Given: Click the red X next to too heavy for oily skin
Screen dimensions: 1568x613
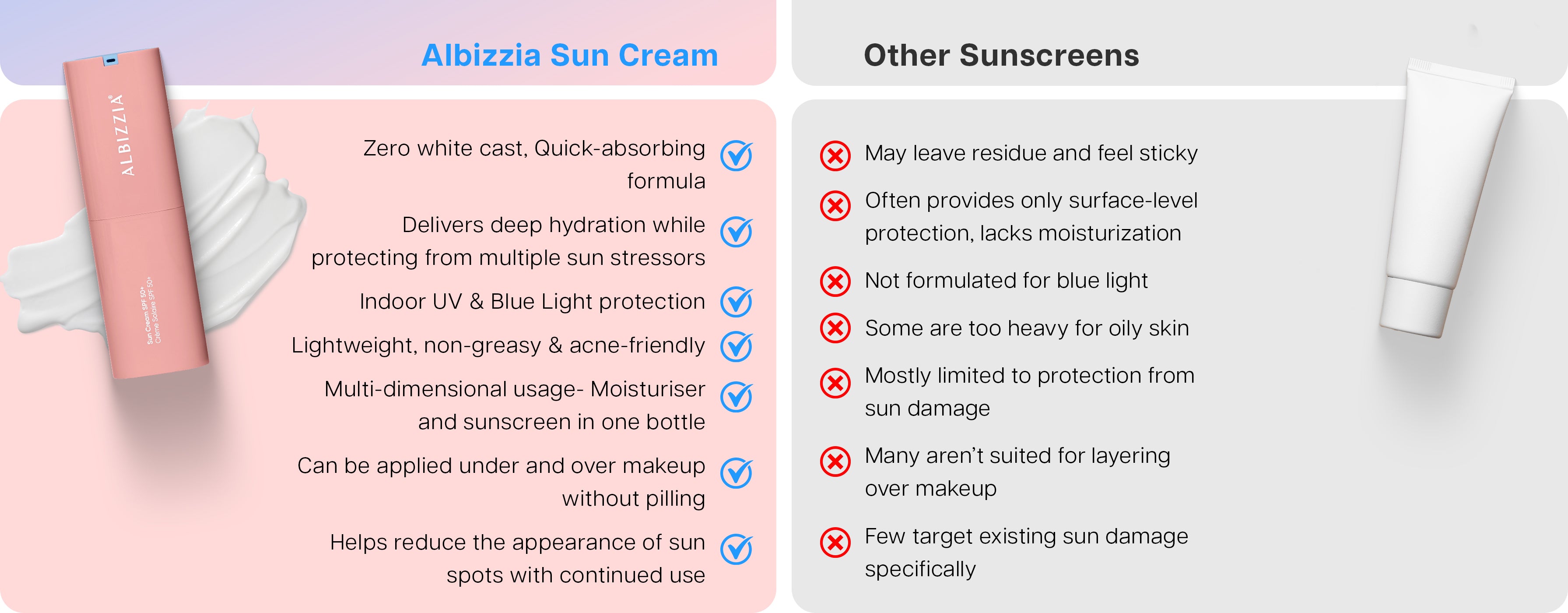Looking at the screenshot, I should pyautogui.click(x=835, y=329).
